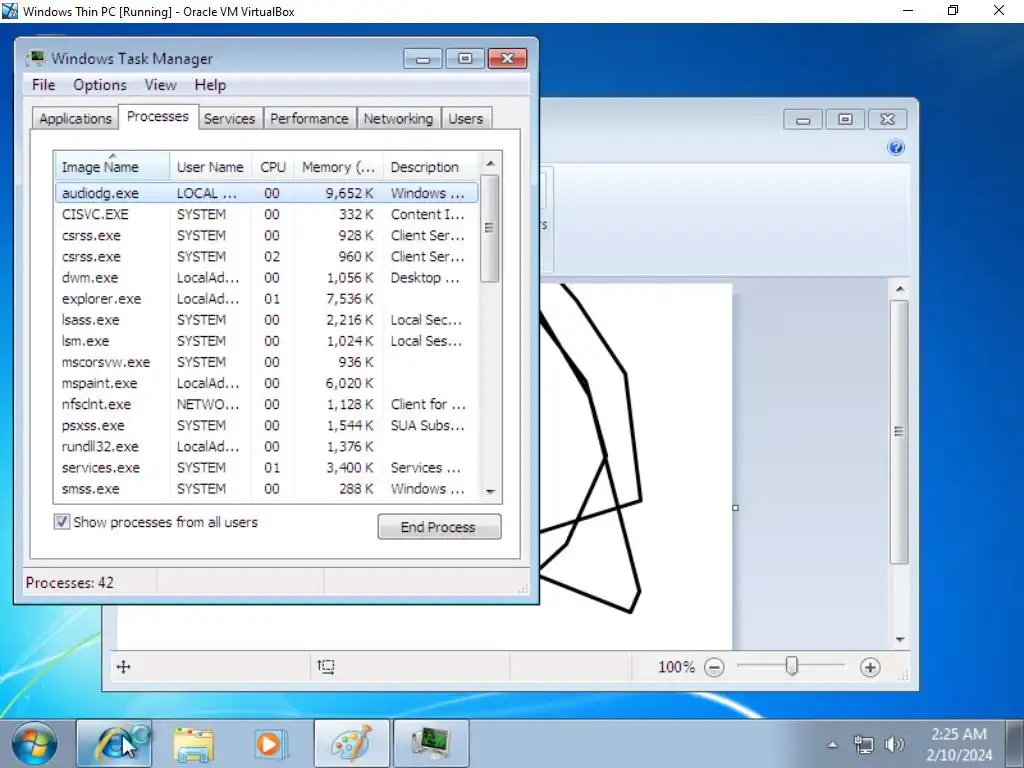Show hidden tray icons arrow
This screenshot has height=768, width=1024.
pos(833,744)
